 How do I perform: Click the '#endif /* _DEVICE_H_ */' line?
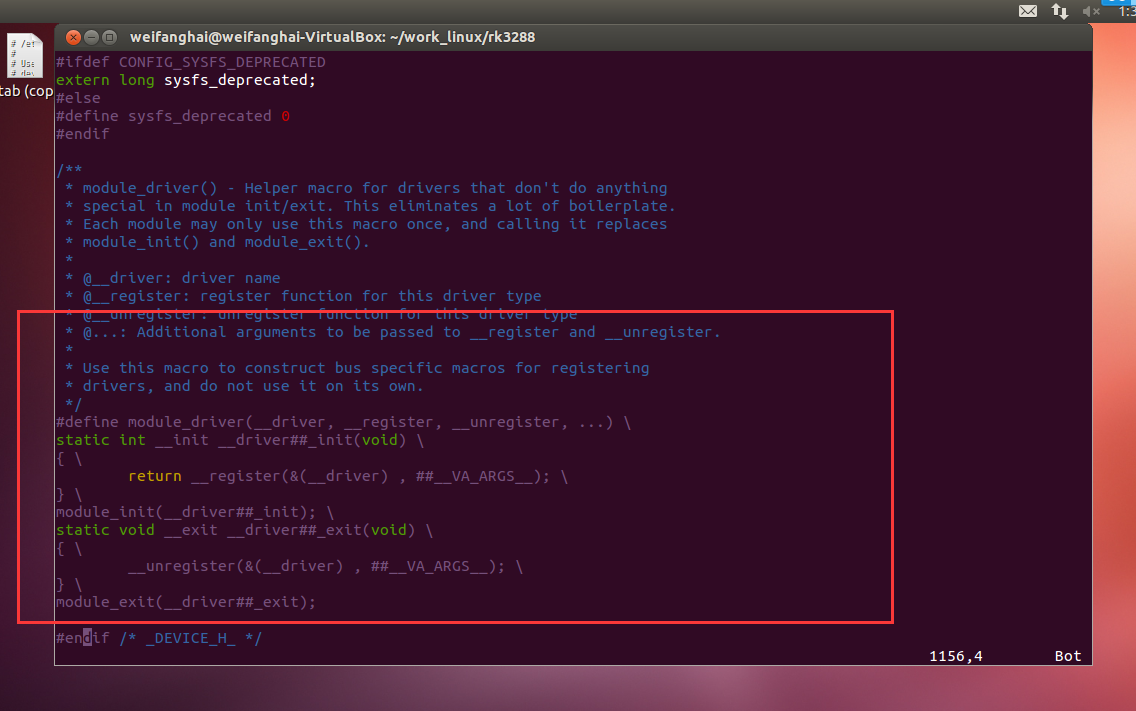pos(158,638)
